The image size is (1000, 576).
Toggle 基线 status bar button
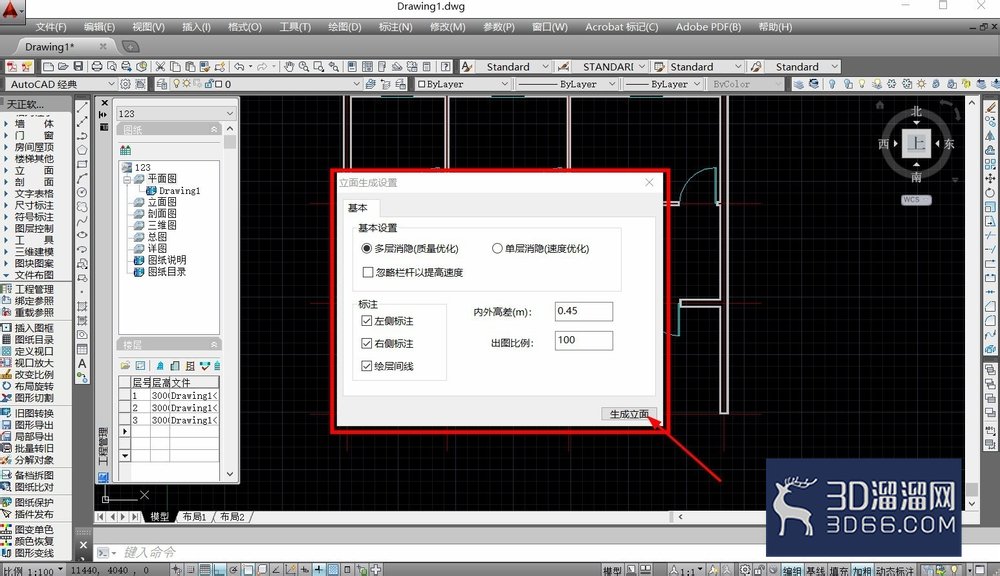(815, 570)
